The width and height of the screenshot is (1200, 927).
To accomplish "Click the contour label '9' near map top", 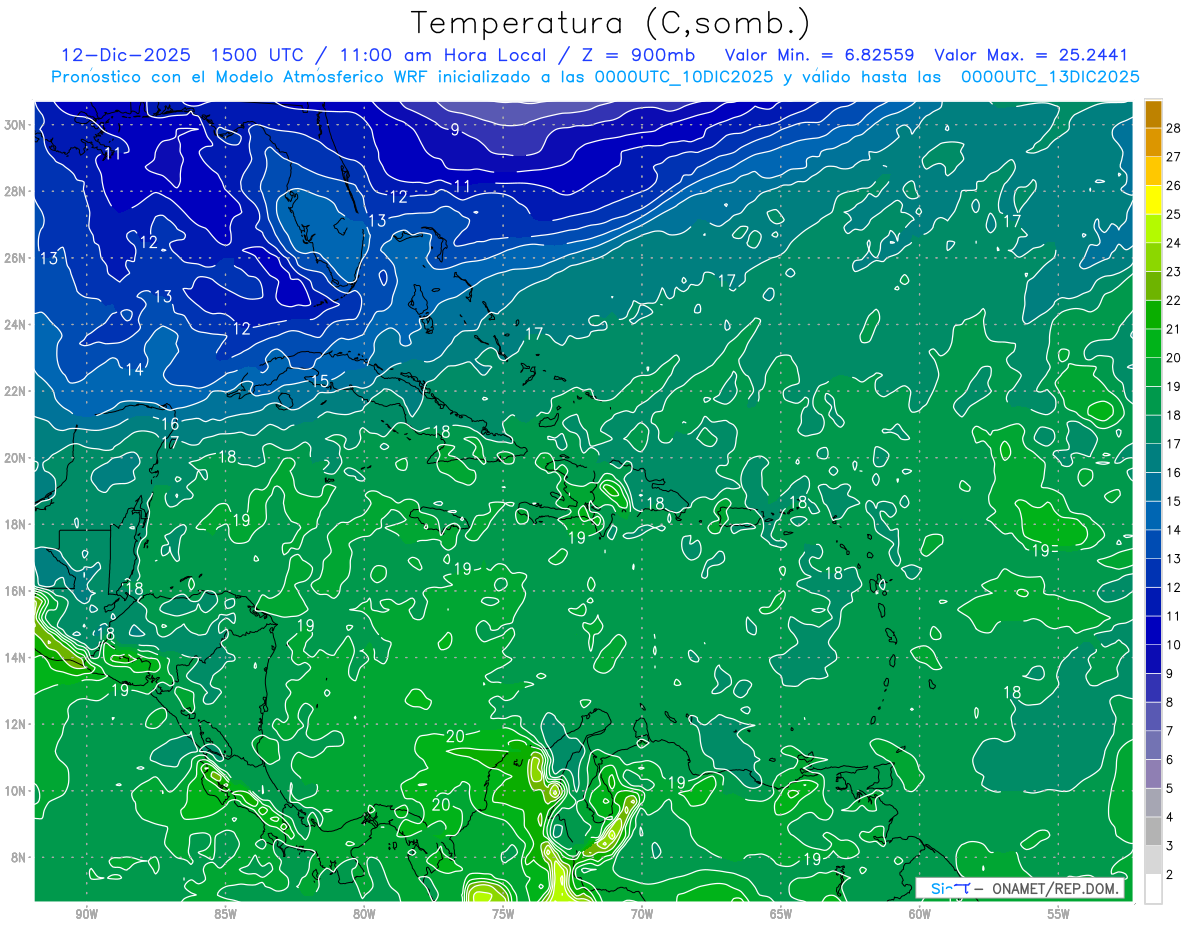I will pyautogui.click(x=455, y=129).
